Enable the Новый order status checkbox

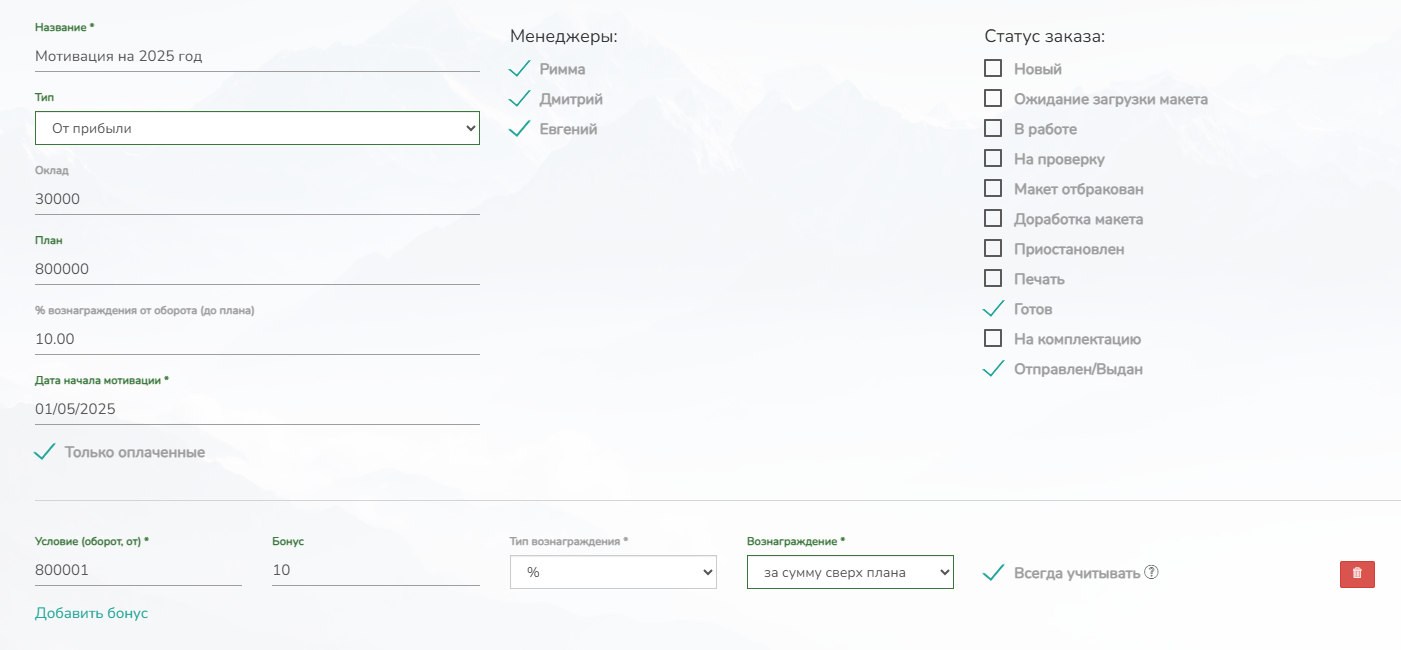click(x=993, y=69)
